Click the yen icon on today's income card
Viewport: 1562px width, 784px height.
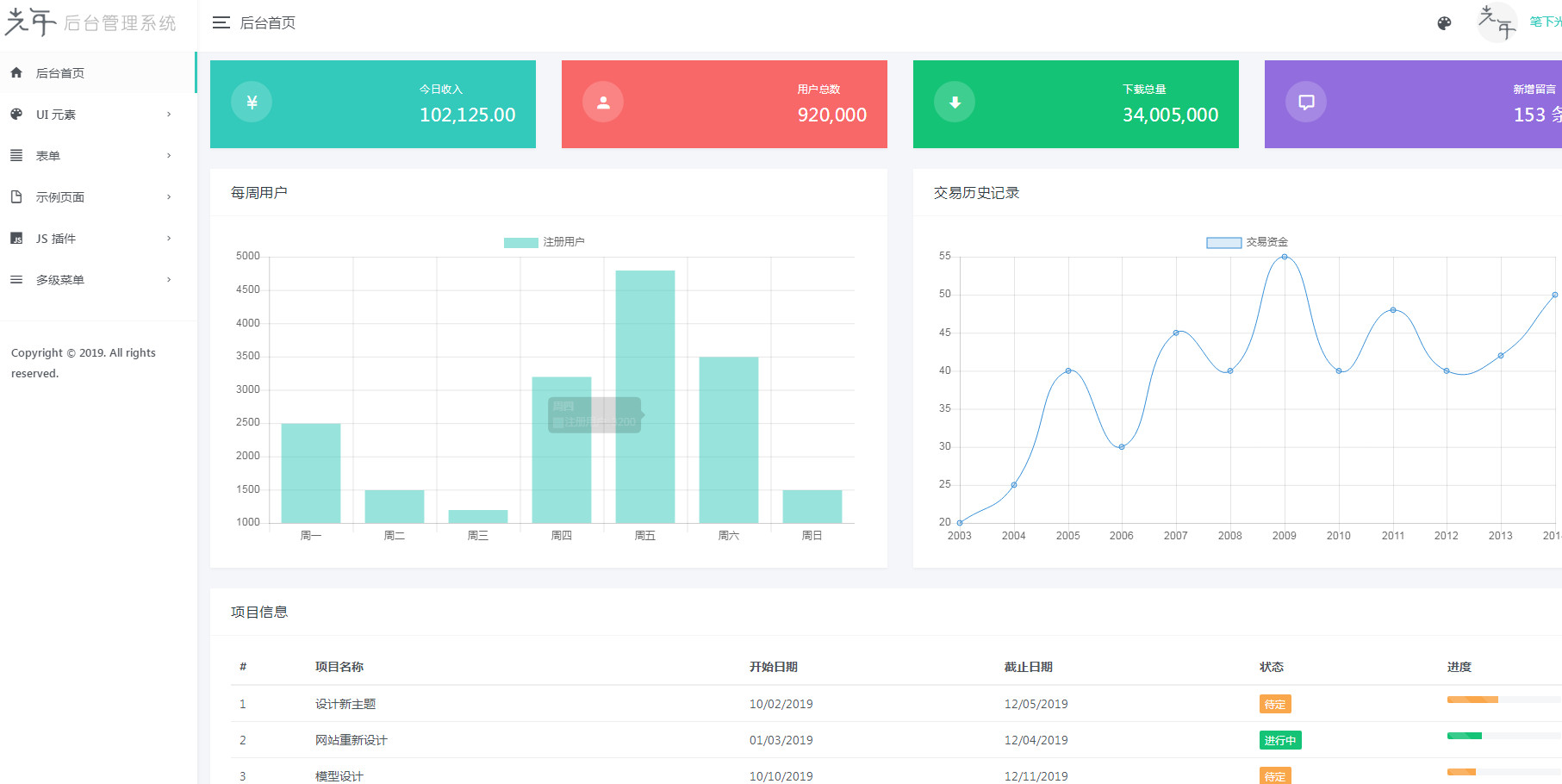(252, 103)
